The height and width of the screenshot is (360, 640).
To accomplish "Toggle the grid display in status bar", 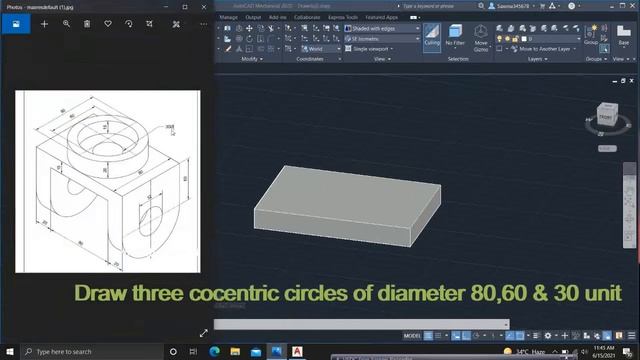I will [x=428, y=336].
